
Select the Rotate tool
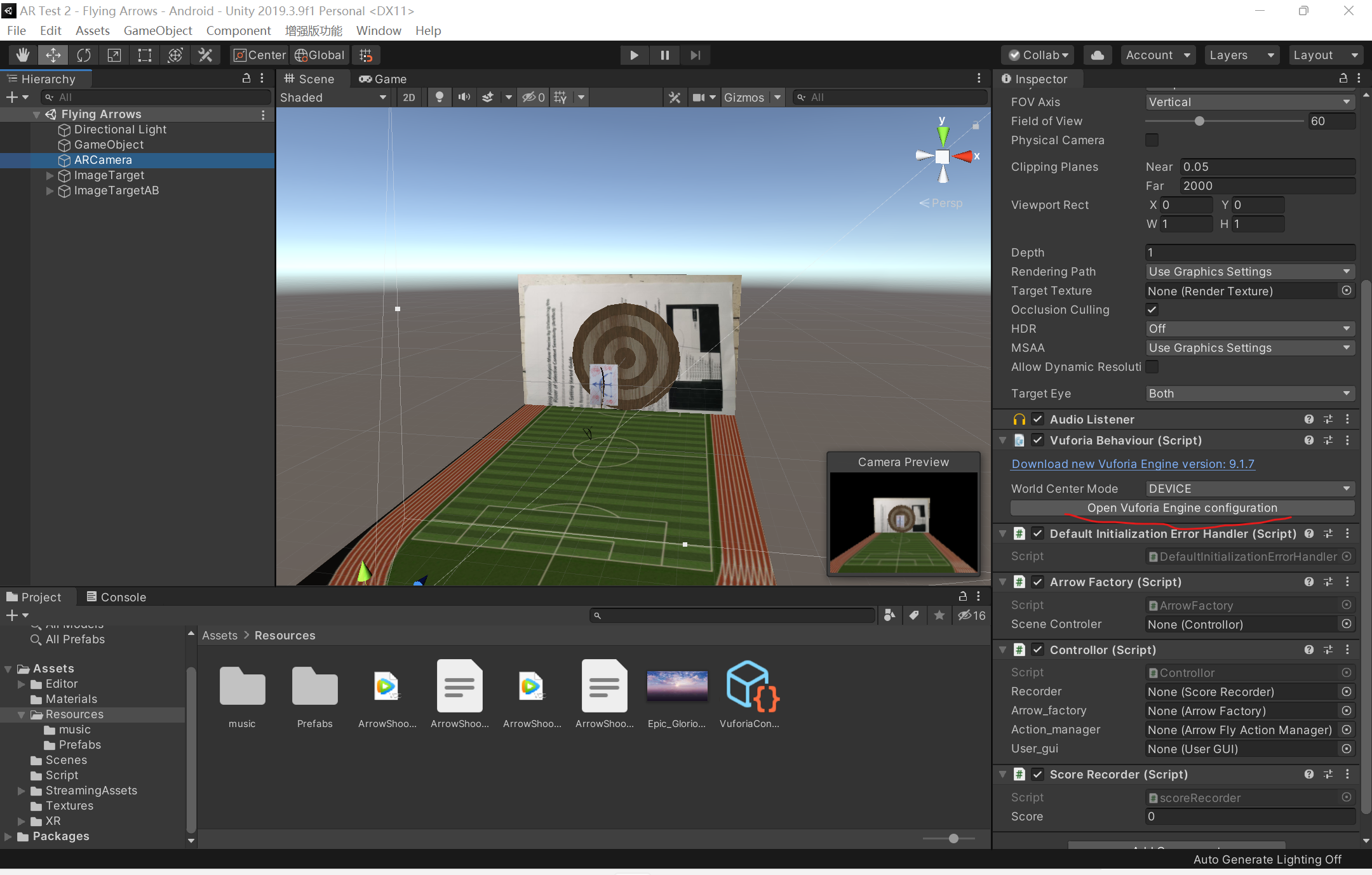point(83,55)
